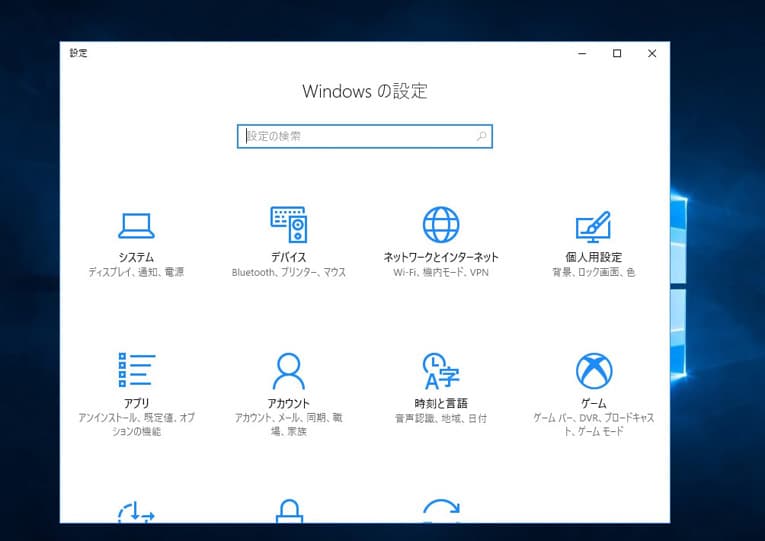Click the partially visible circular-arrows update icon
This screenshot has height=541, width=765.
click(441, 510)
